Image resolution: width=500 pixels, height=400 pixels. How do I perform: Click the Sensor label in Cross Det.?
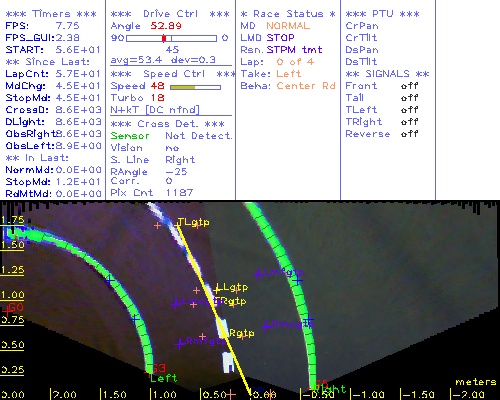click(130, 136)
